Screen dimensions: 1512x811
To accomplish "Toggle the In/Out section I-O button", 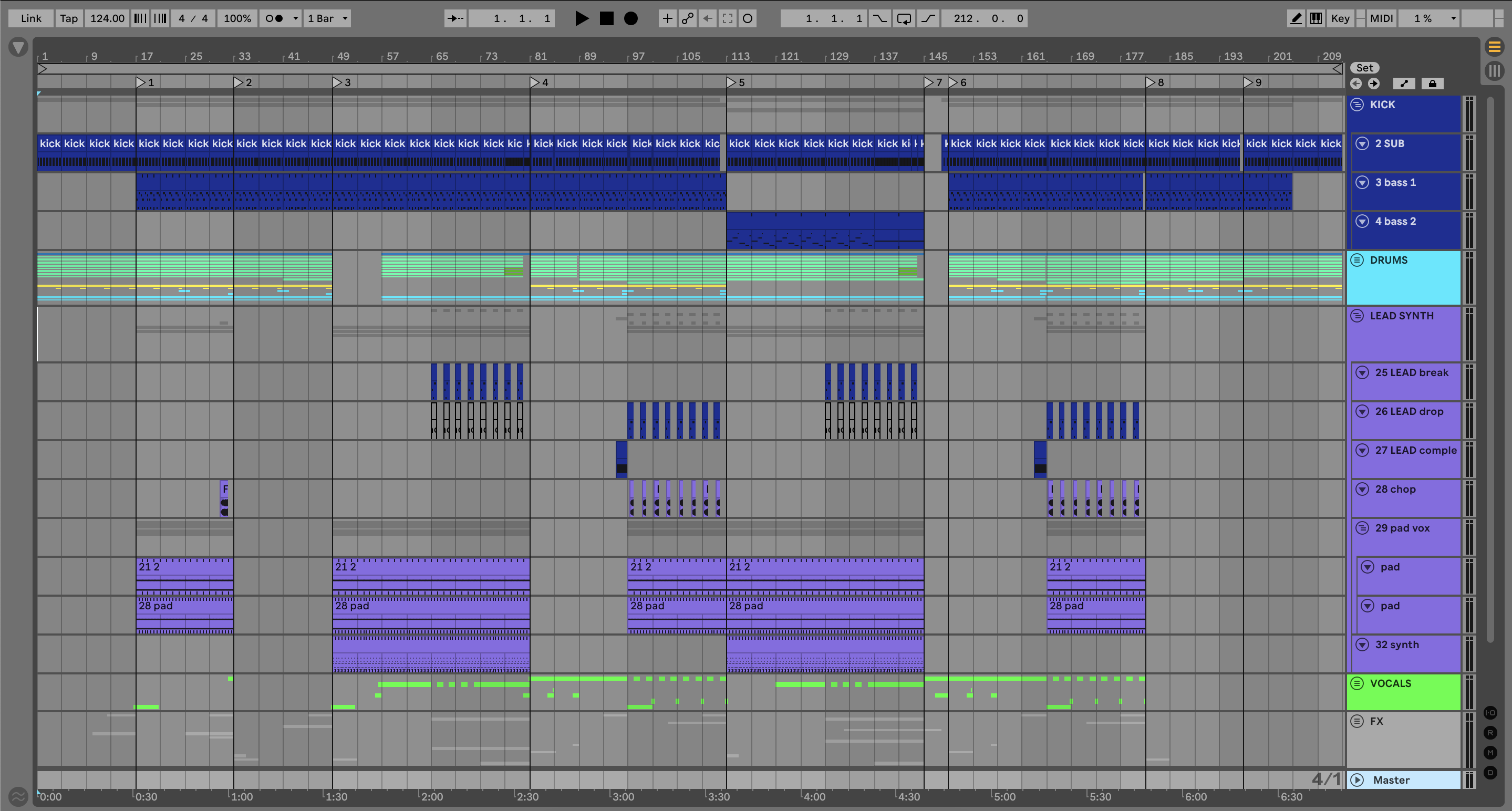I will tap(1490, 713).
